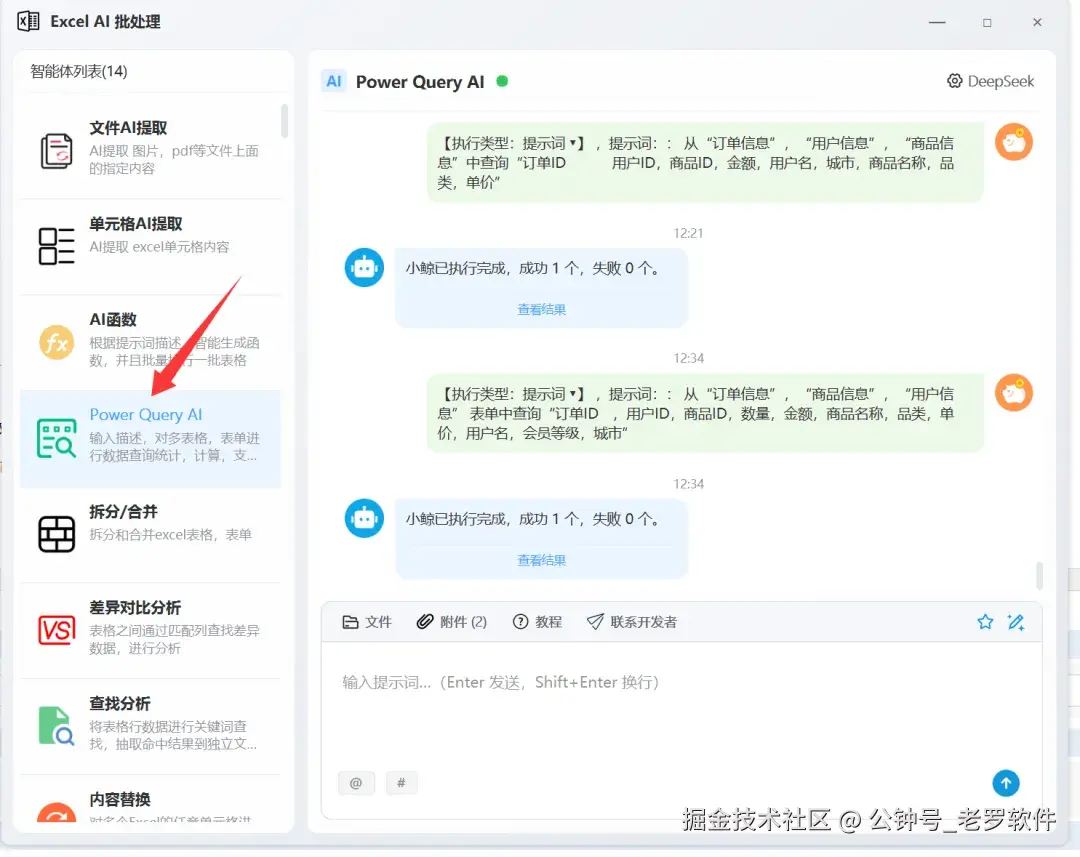Select AI函数 list entry title
Viewport: 1080px width, 857px height.
click(x=113, y=320)
